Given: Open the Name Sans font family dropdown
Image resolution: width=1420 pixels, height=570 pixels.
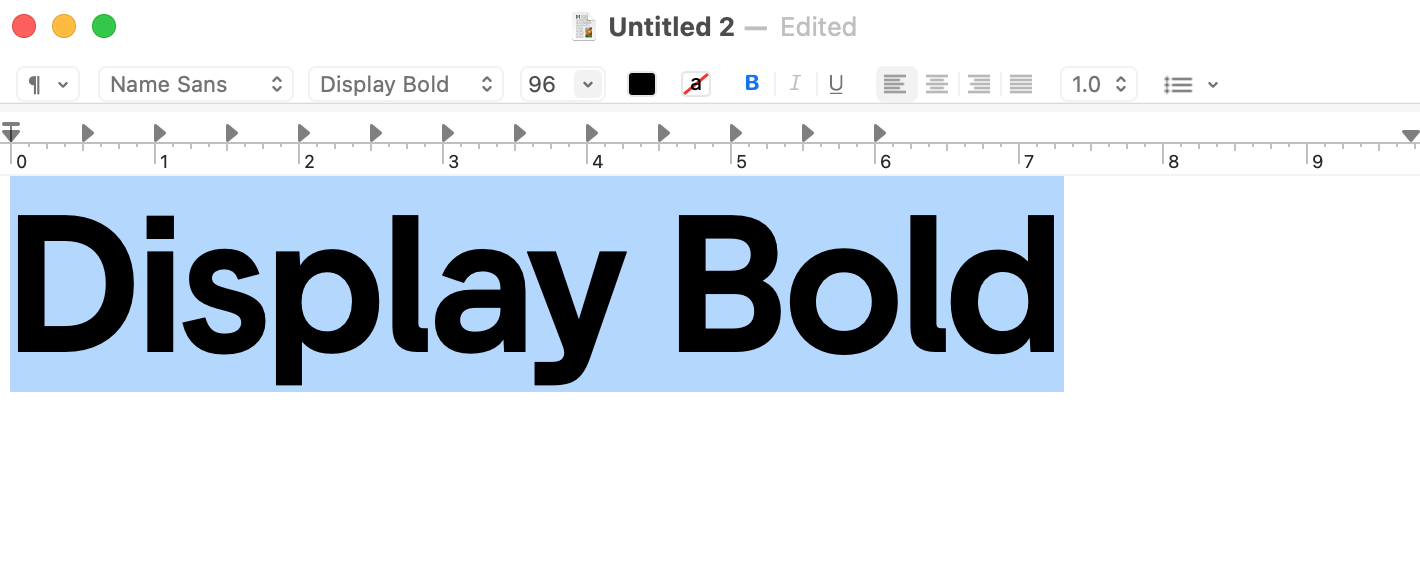Looking at the screenshot, I should (196, 84).
